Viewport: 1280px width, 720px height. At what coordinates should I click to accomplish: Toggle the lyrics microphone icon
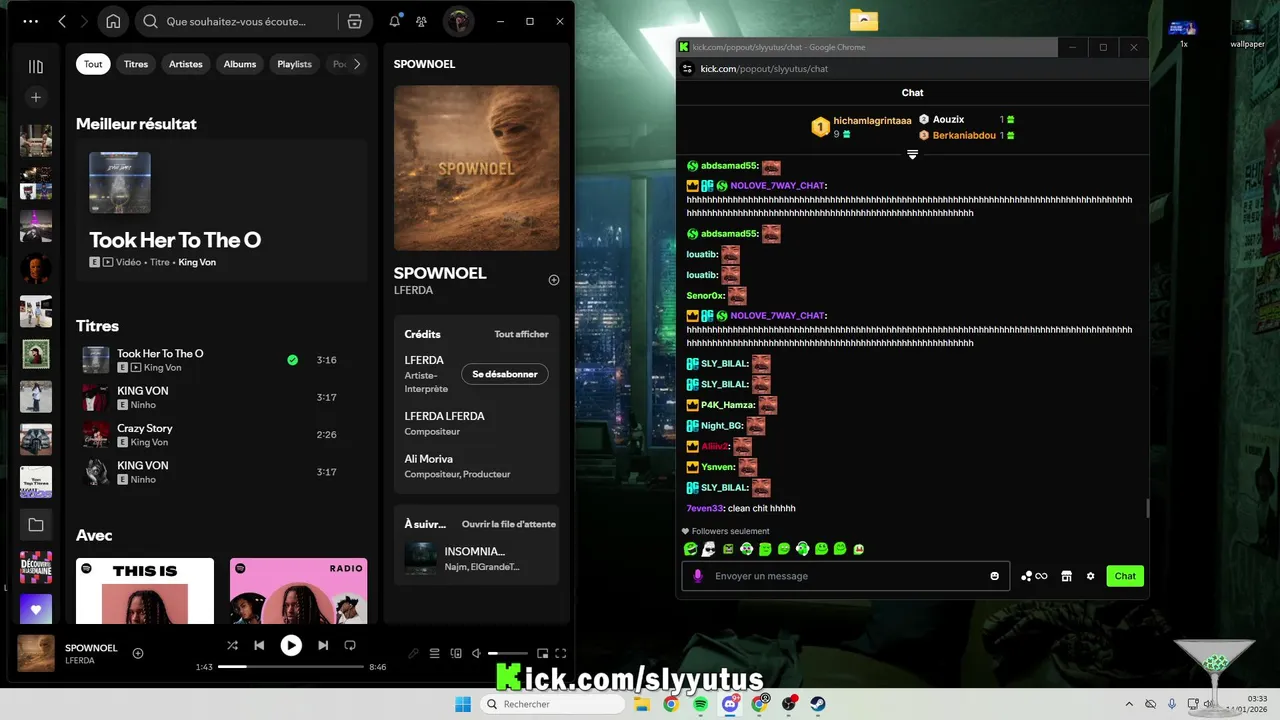tap(413, 654)
